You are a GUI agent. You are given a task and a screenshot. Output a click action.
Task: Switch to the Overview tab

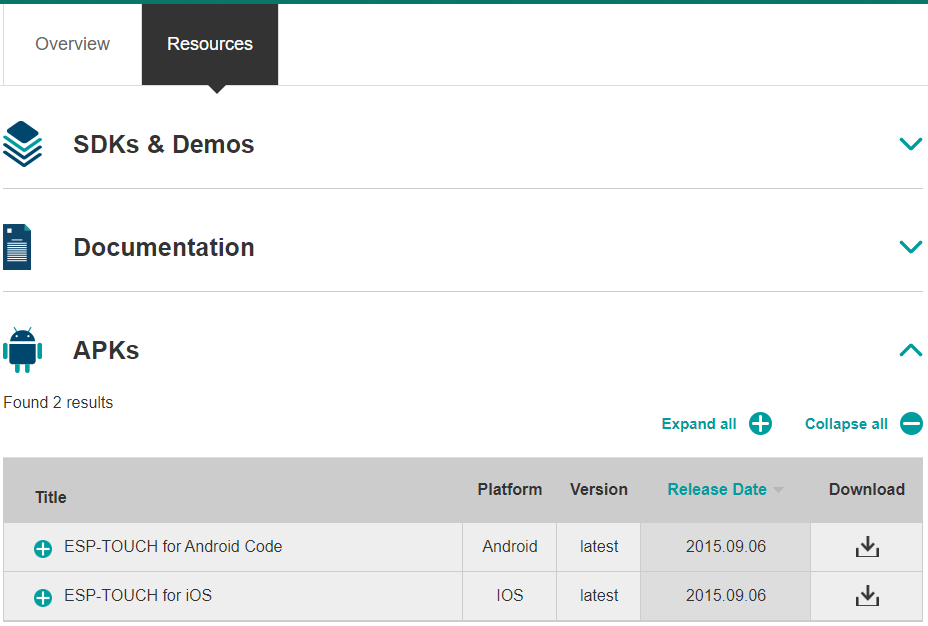point(72,44)
